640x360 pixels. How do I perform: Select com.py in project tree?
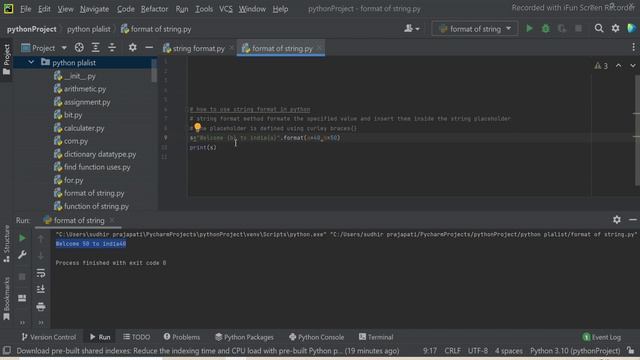[x=76, y=141]
